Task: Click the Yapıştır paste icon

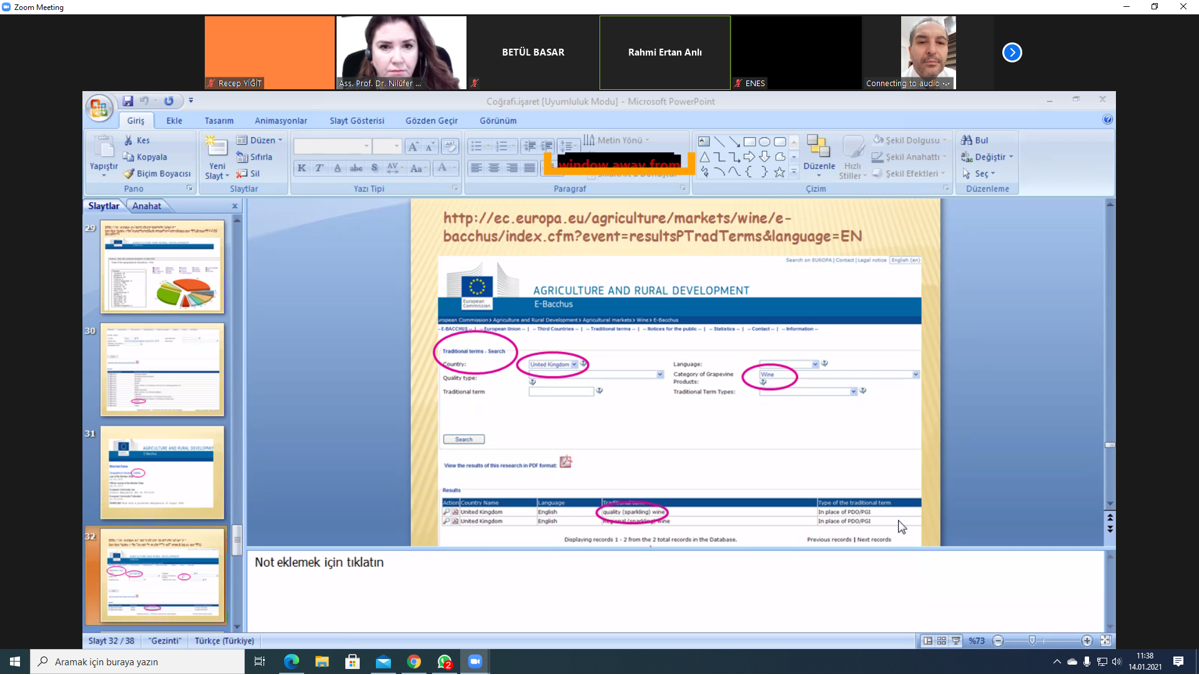Action: (104, 152)
